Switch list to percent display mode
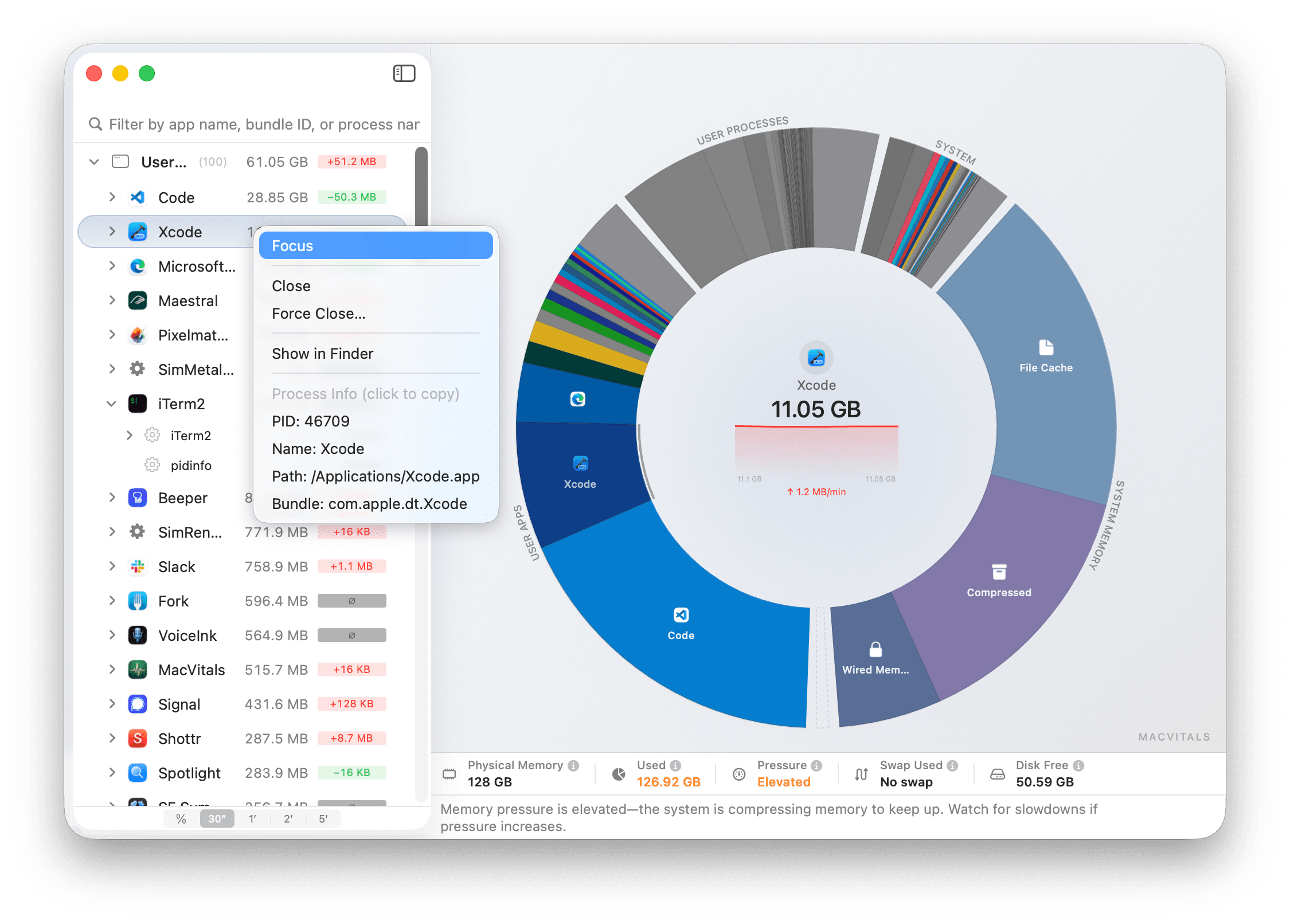1290x924 pixels. click(x=181, y=819)
